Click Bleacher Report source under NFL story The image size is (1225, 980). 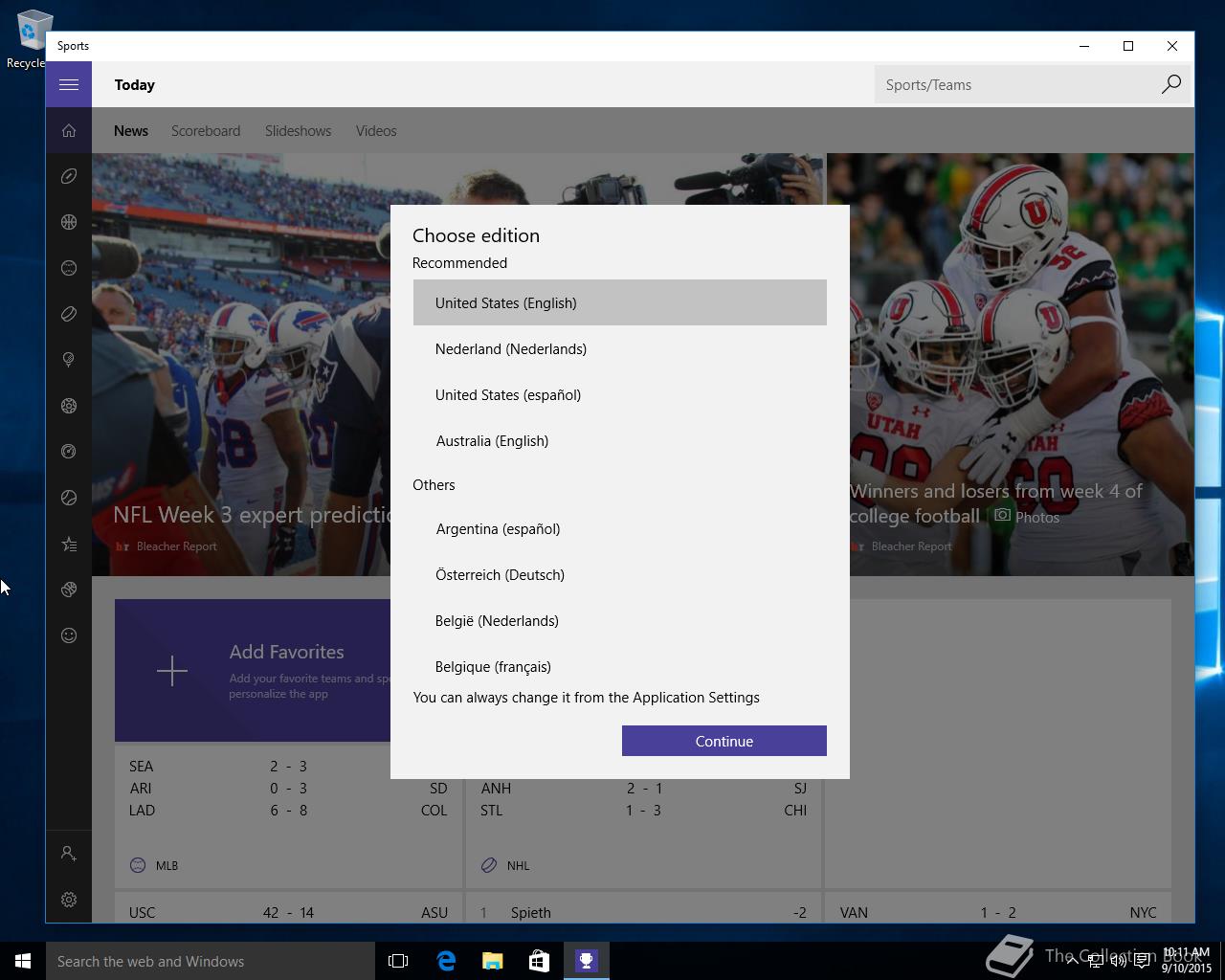176,546
